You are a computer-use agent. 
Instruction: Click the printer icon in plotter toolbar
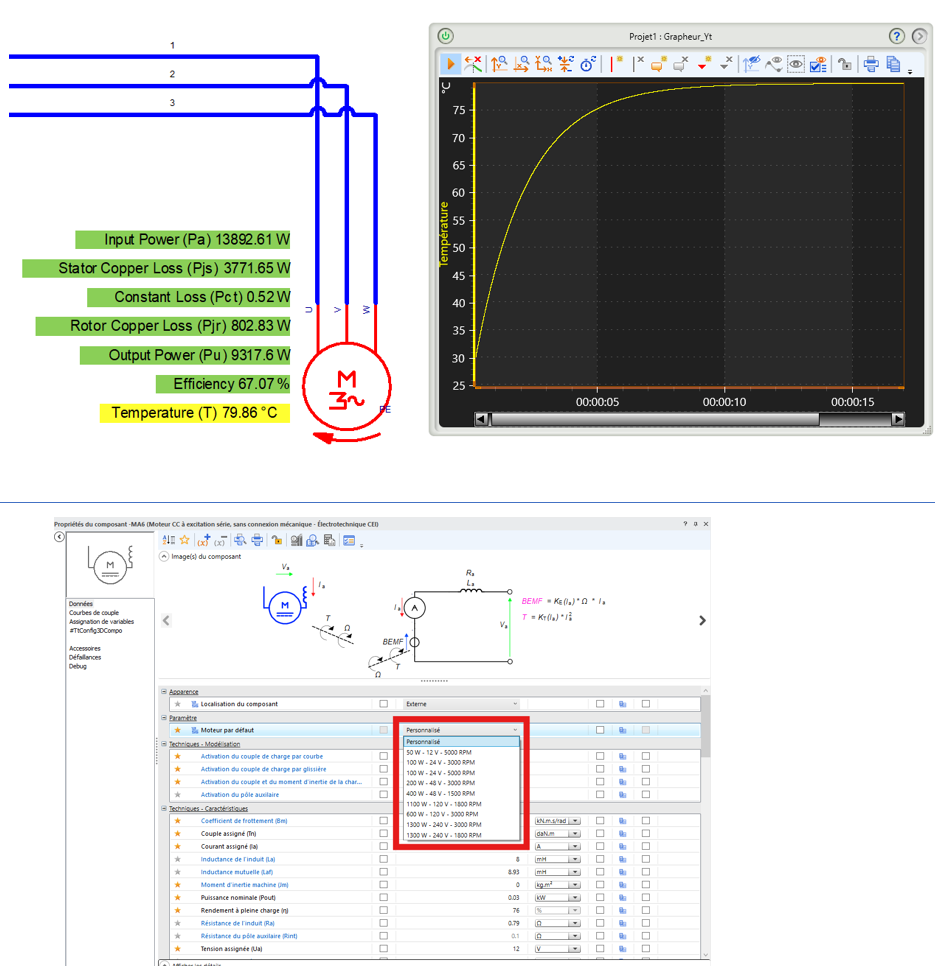tap(870, 64)
